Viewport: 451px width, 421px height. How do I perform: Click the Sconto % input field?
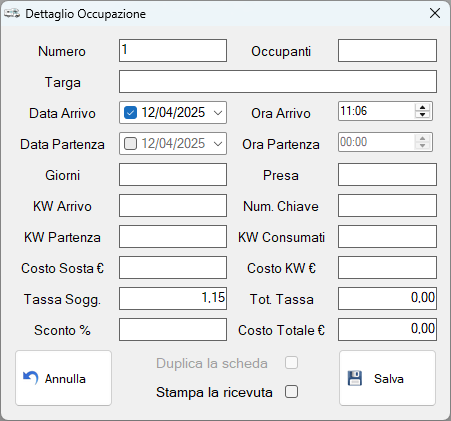point(173,330)
